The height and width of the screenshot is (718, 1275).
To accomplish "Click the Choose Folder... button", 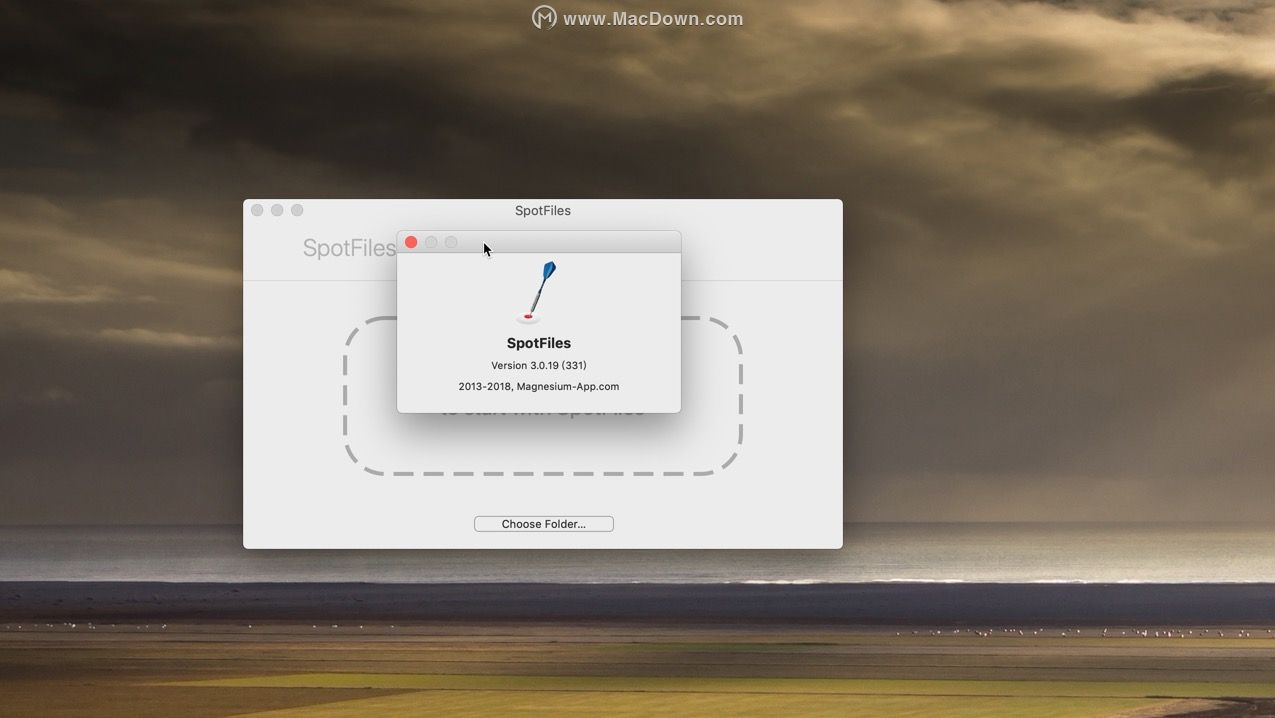I will [x=543, y=524].
